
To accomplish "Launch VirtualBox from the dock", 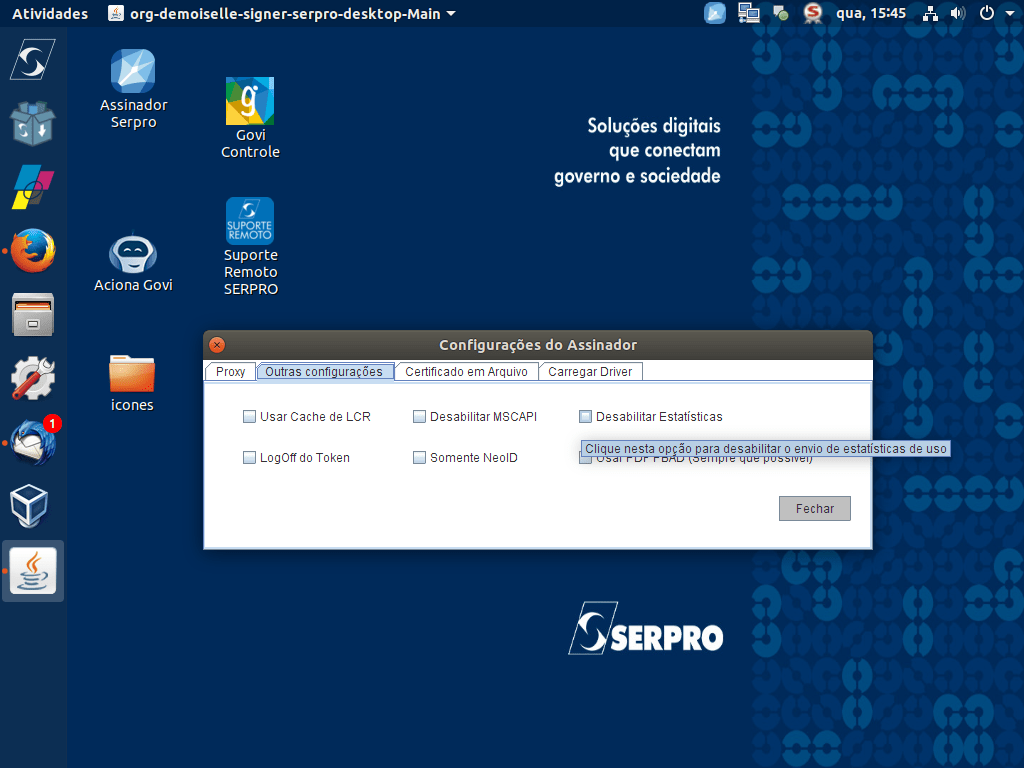I will click(29, 506).
